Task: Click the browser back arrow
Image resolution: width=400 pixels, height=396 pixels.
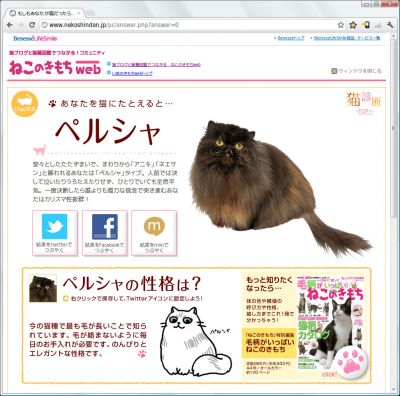Action: [x=10, y=25]
